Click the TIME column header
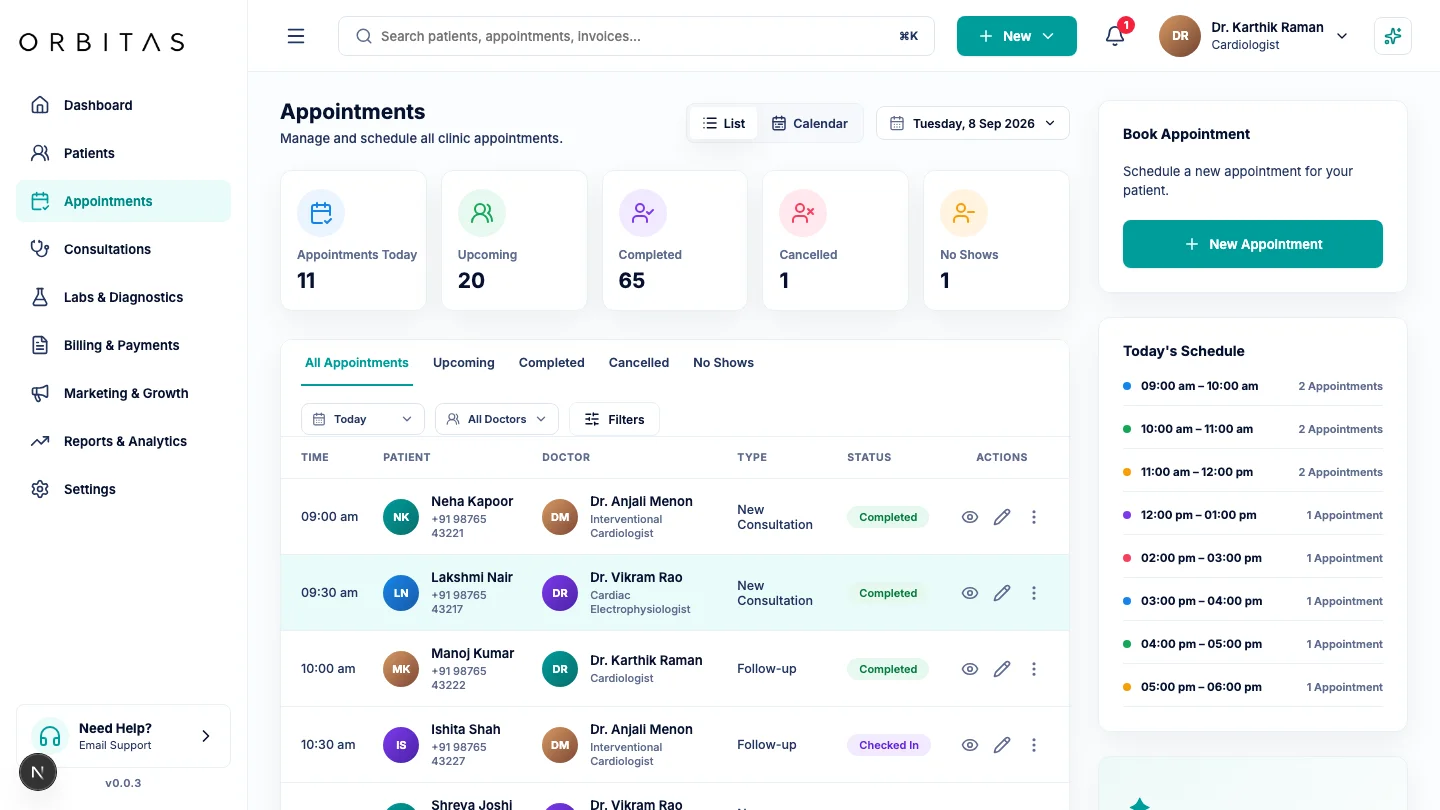This screenshot has width=1440, height=810. pos(315,457)
